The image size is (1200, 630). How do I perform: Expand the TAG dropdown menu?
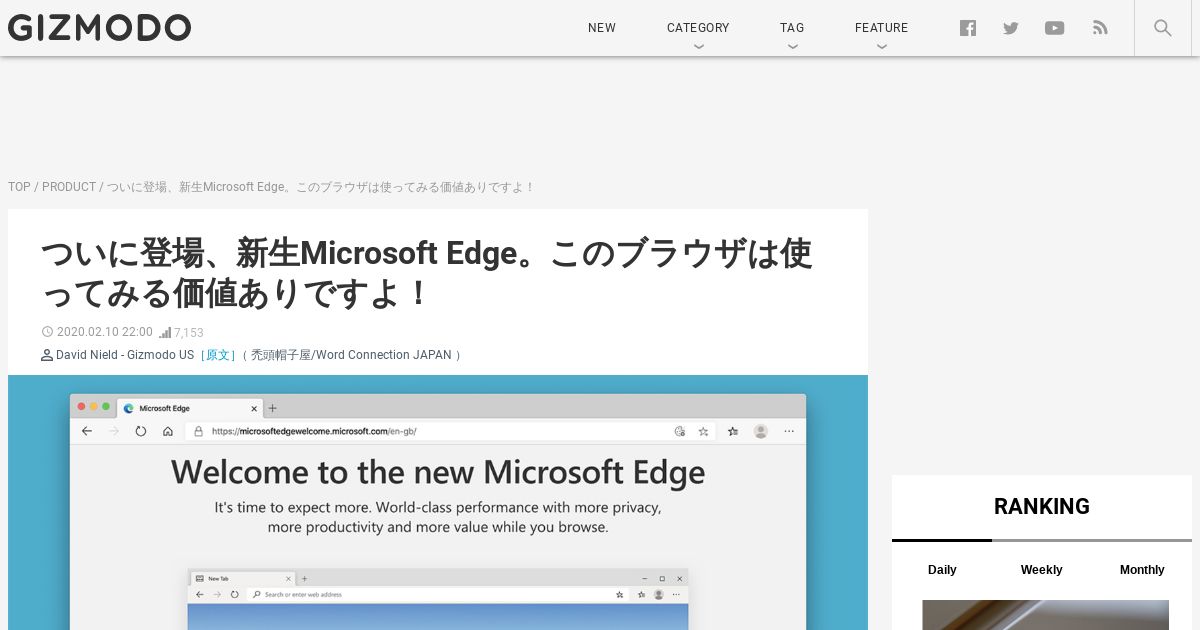click(x=792, y=28)
